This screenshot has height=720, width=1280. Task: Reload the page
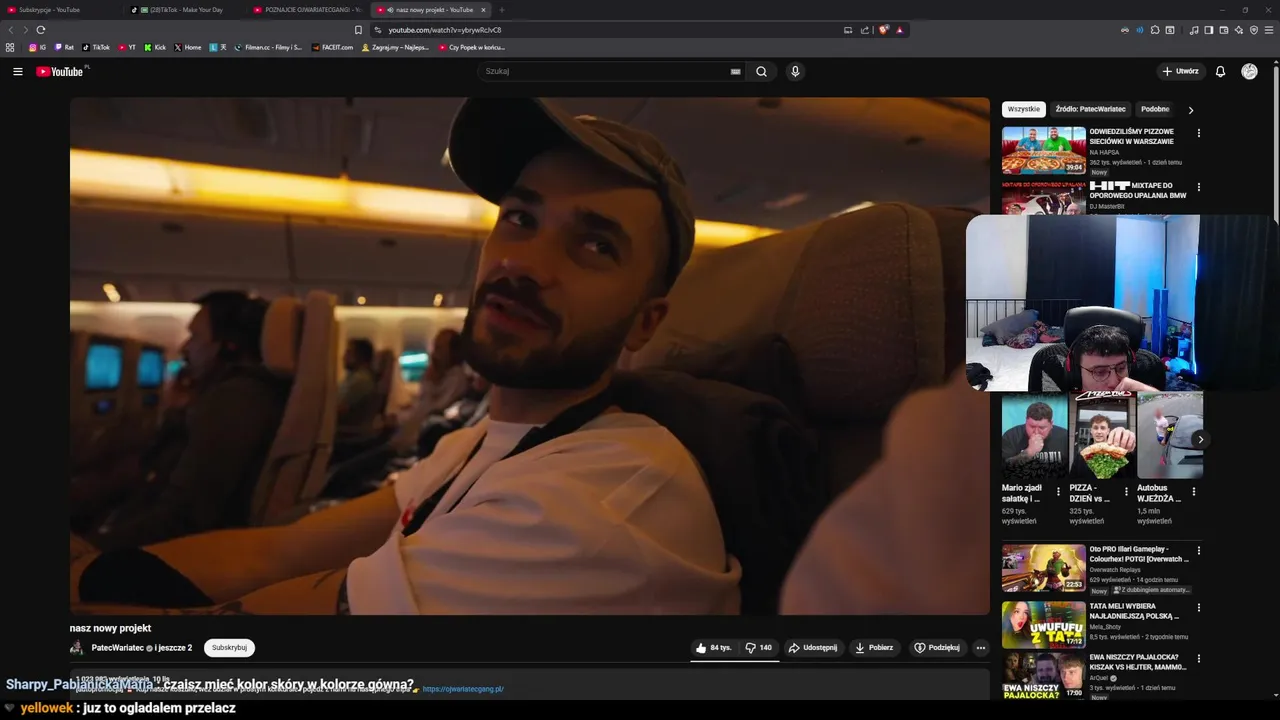coord(41,30)
